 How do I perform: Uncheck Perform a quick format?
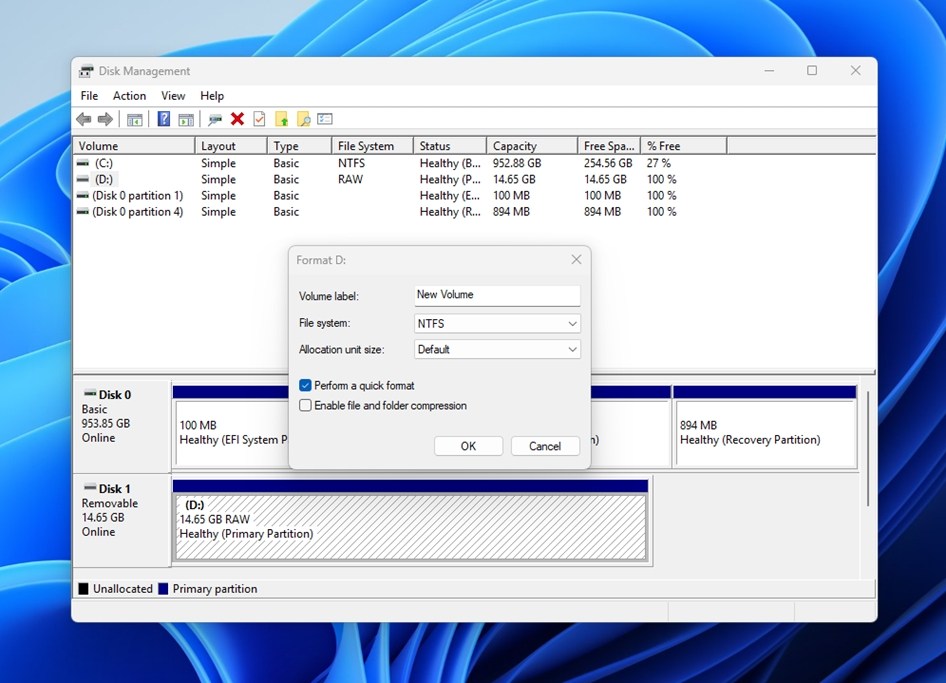pyautogui.click(x=305, y=386)
